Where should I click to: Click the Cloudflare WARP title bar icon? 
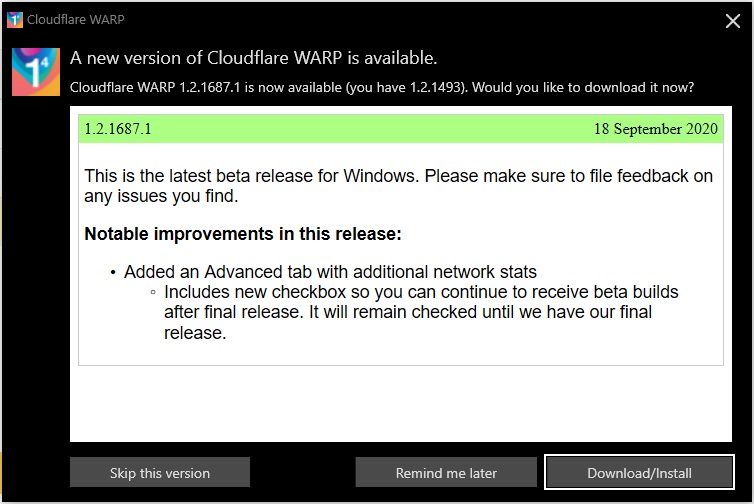click(x=15, y=20)
